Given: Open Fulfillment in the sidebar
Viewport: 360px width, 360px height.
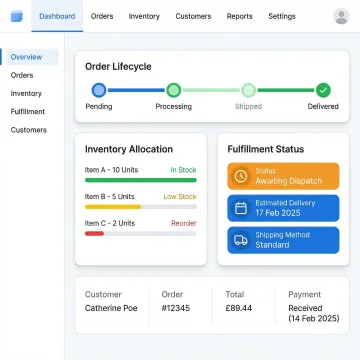Looking at the screenshot, I should [28, 111].
